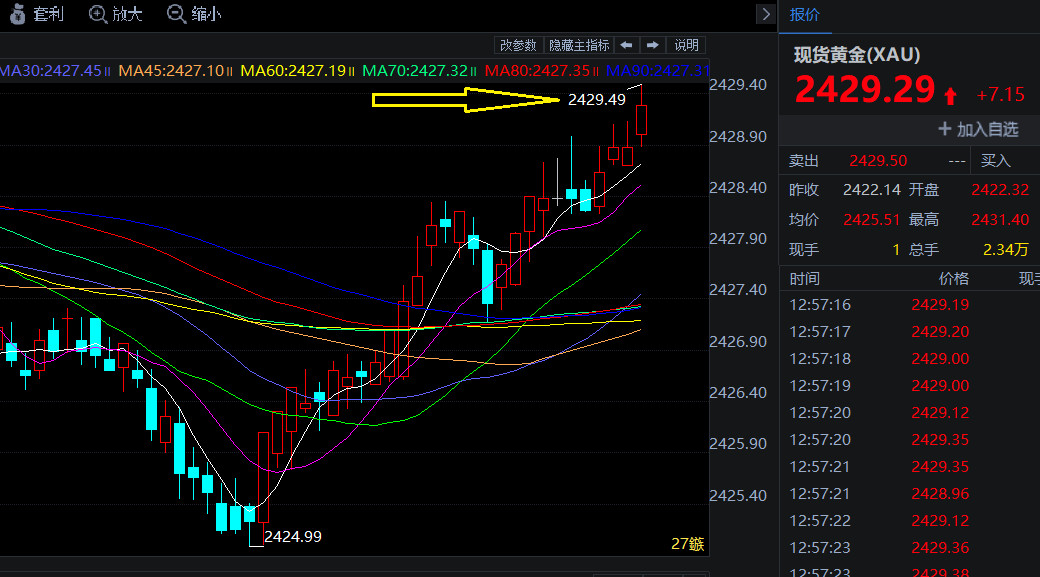Image resolution: width=1040 pixels, height=577 pixels.
Task: Click the left arrow chart navigation button
Action: click(x=626, y=45)
